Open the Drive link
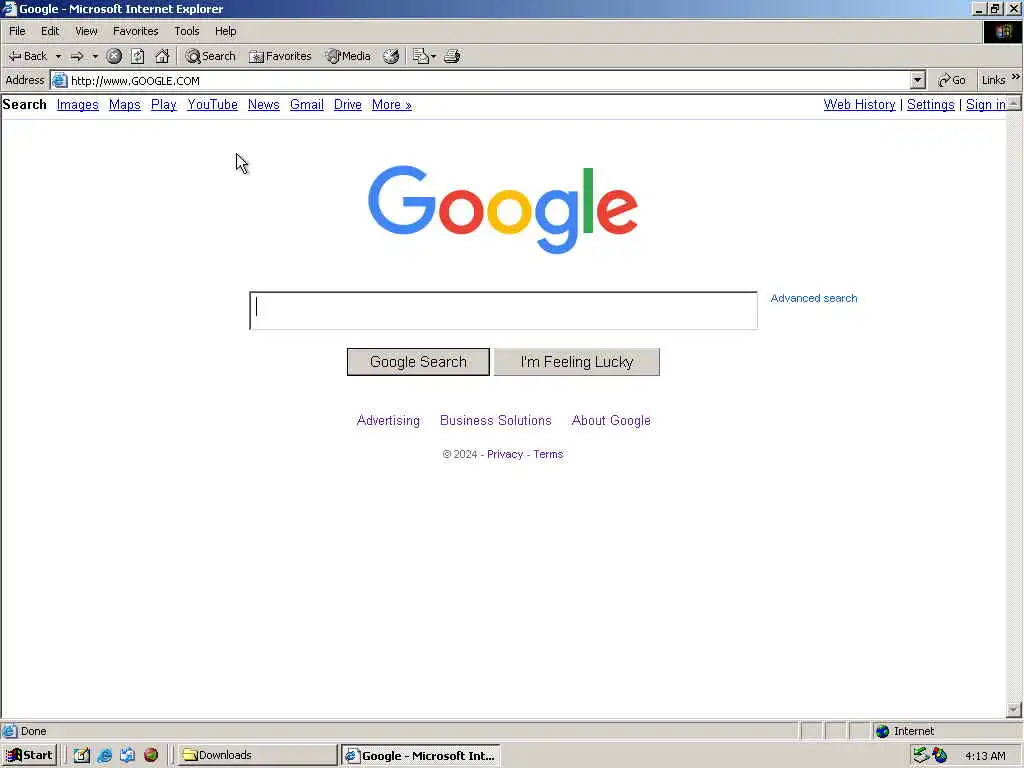The width and height of the screenshot is (1024, 768). point(347,104)
